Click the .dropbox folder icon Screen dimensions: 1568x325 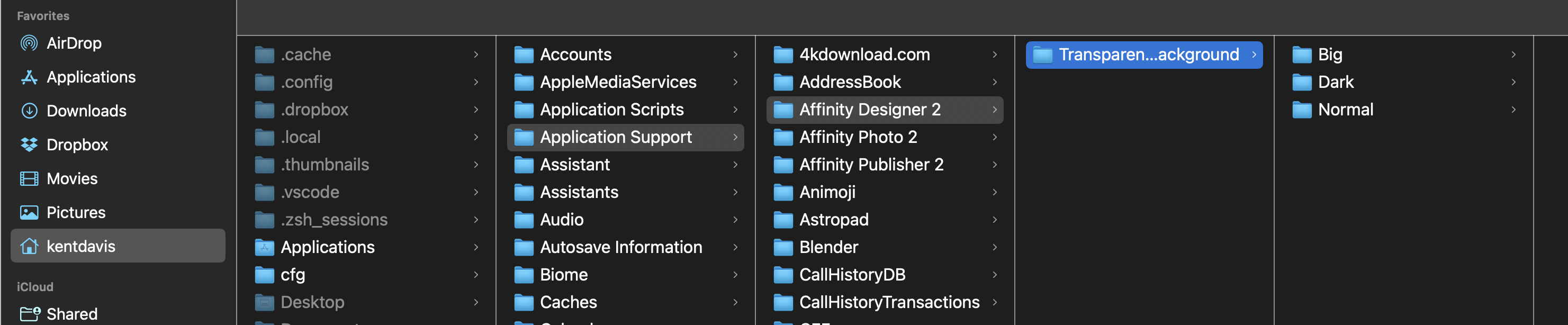coord(264,110)
